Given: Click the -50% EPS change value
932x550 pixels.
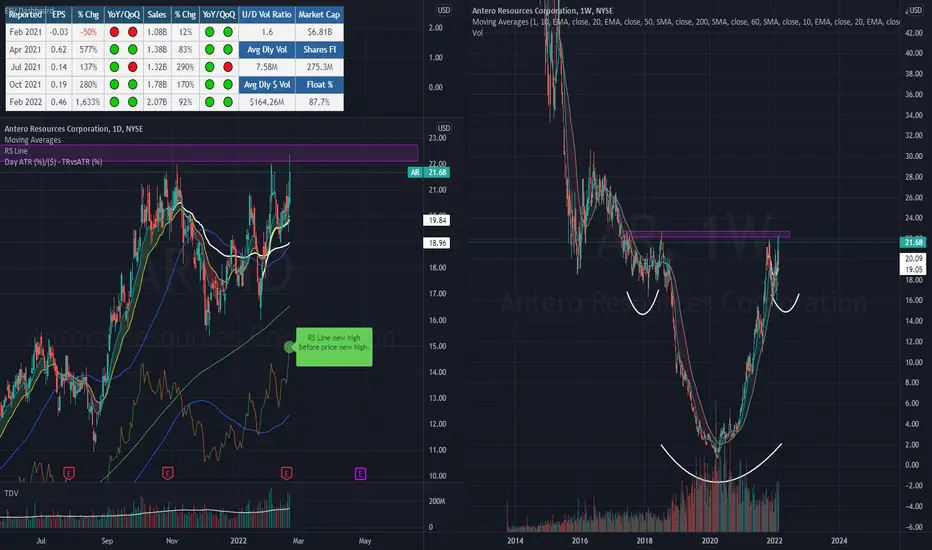Looking at the screenshot, I should [x=89, y=32].
